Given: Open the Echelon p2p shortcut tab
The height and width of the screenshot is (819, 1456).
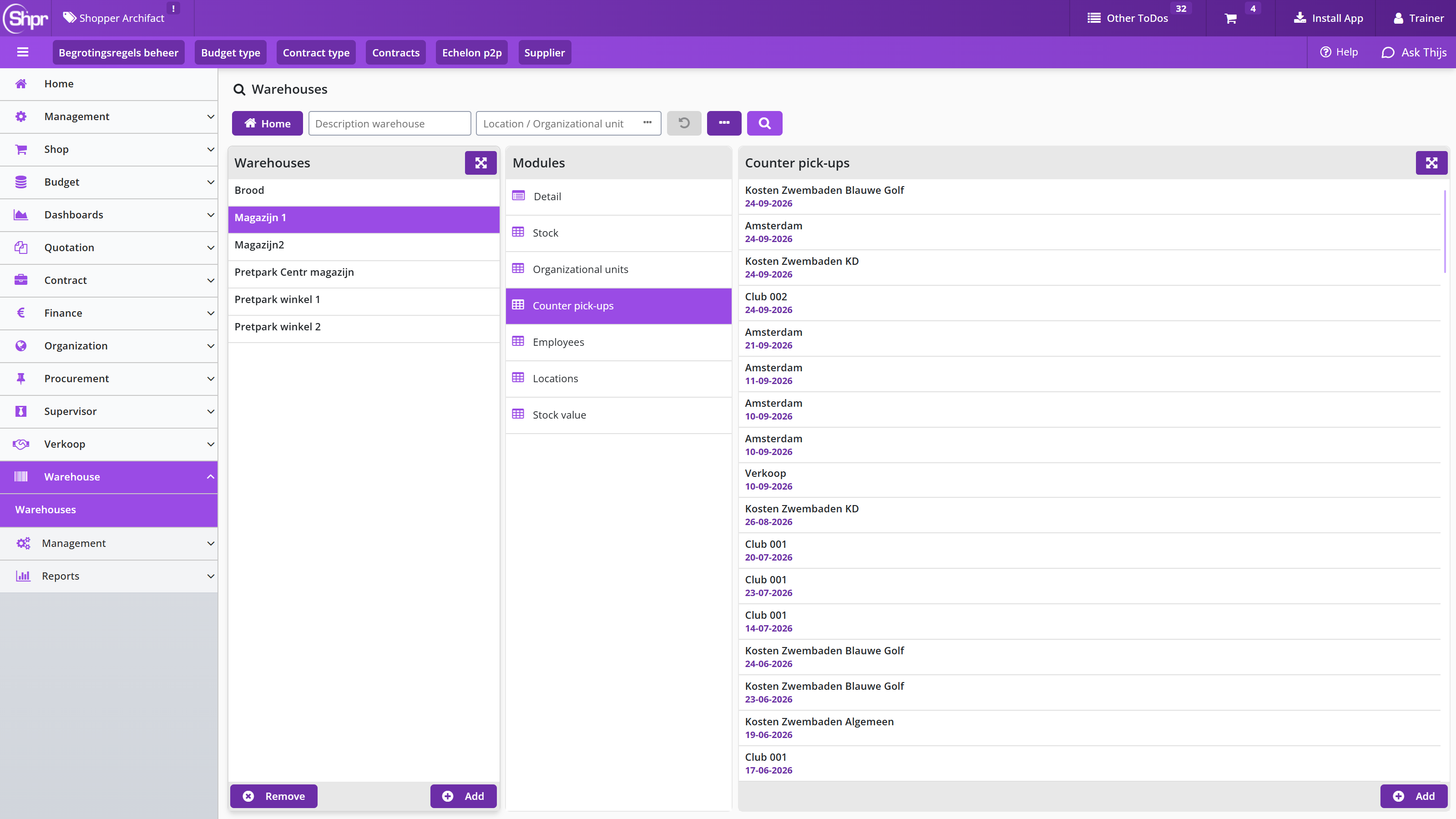Looking at the screenshot, I should coord(471,53).
